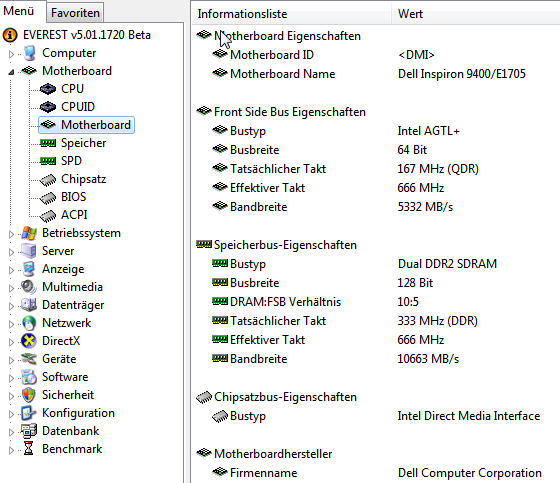Click the CPU chip icon
Screen dimensions: 560x483
(48, 89)
